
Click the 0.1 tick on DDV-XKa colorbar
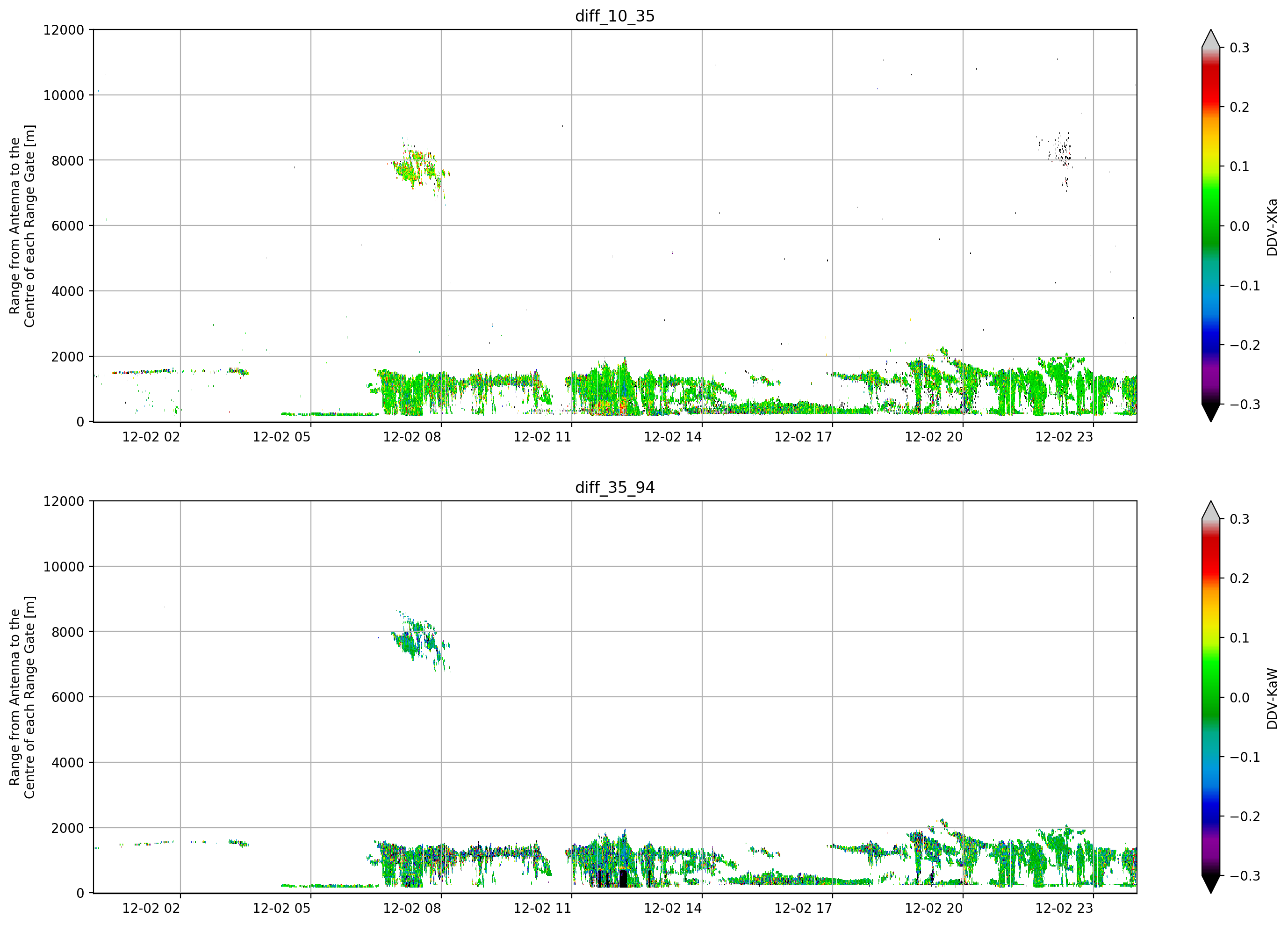[1239, 166]
